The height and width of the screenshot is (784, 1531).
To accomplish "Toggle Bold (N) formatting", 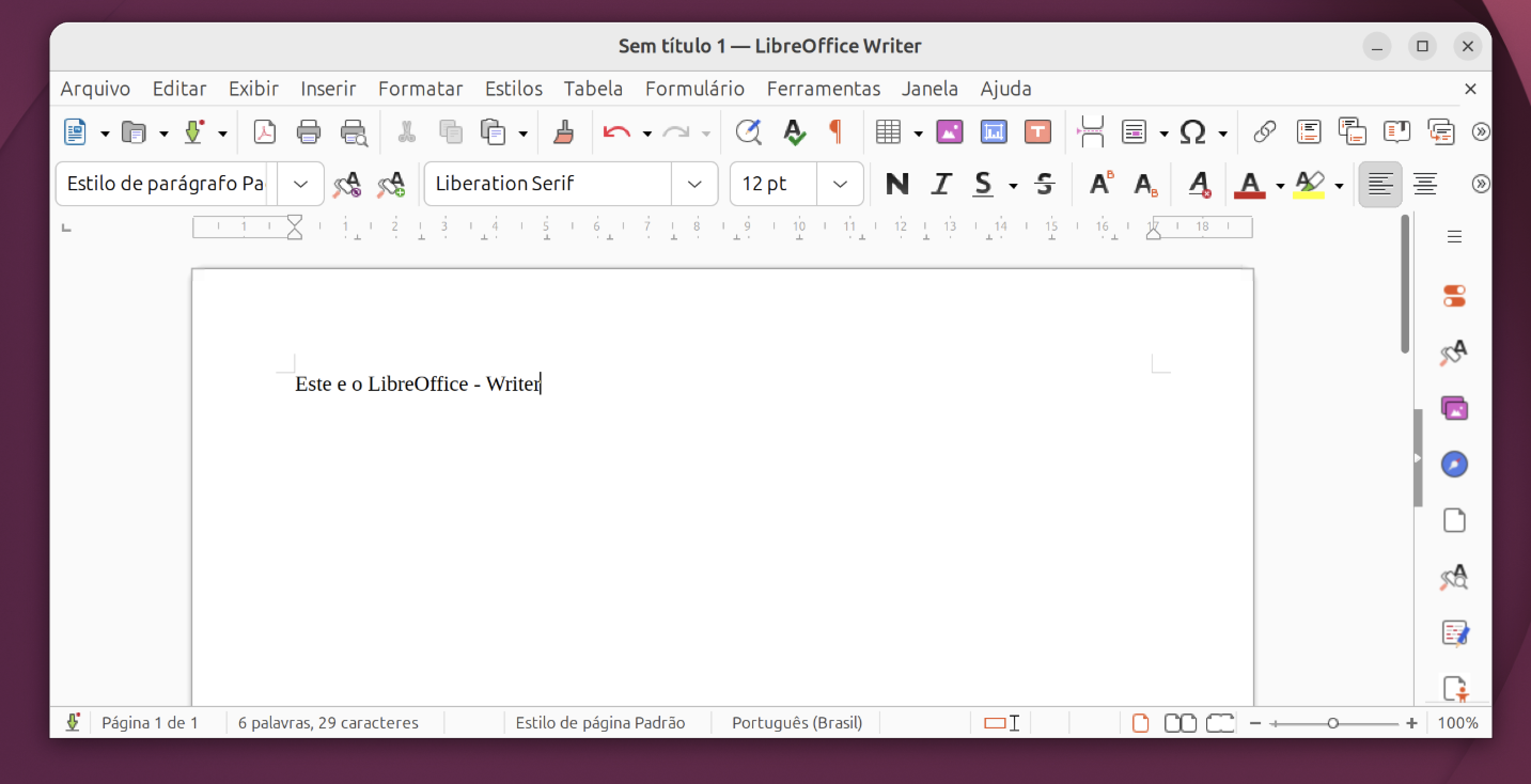I will click(x=897, y=184).
